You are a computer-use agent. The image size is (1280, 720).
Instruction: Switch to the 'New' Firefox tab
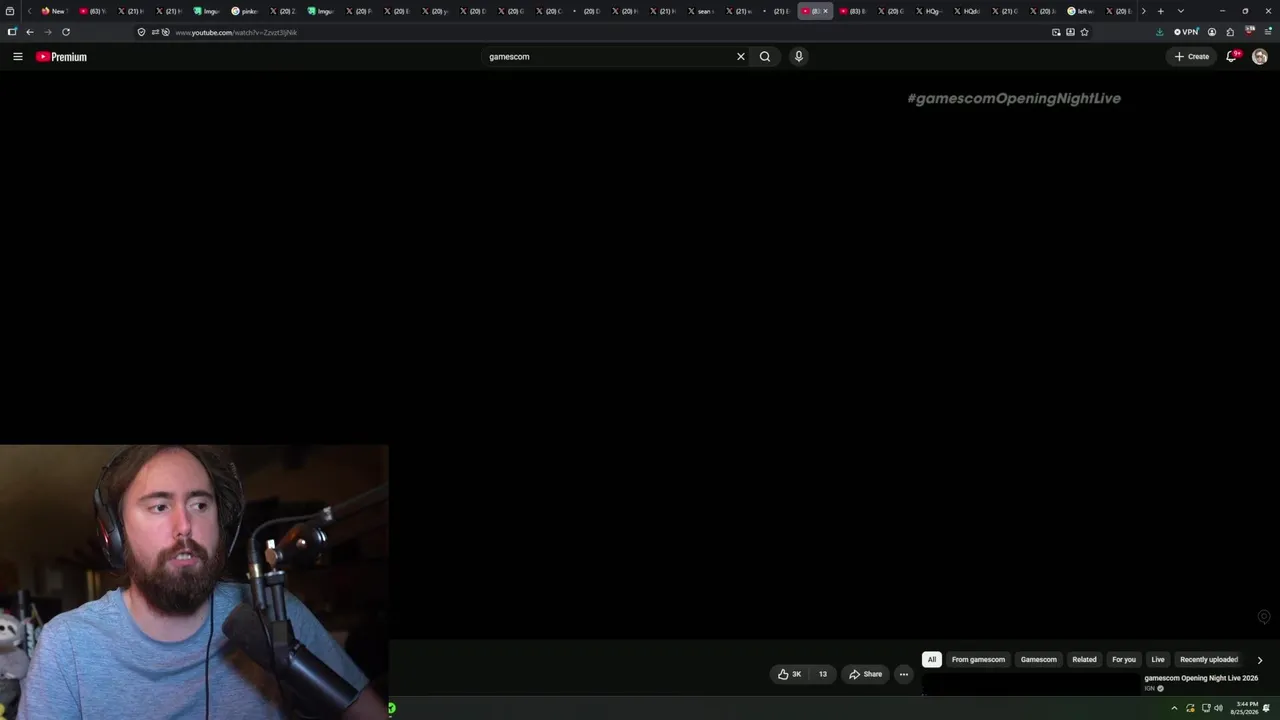click(53, 11)
